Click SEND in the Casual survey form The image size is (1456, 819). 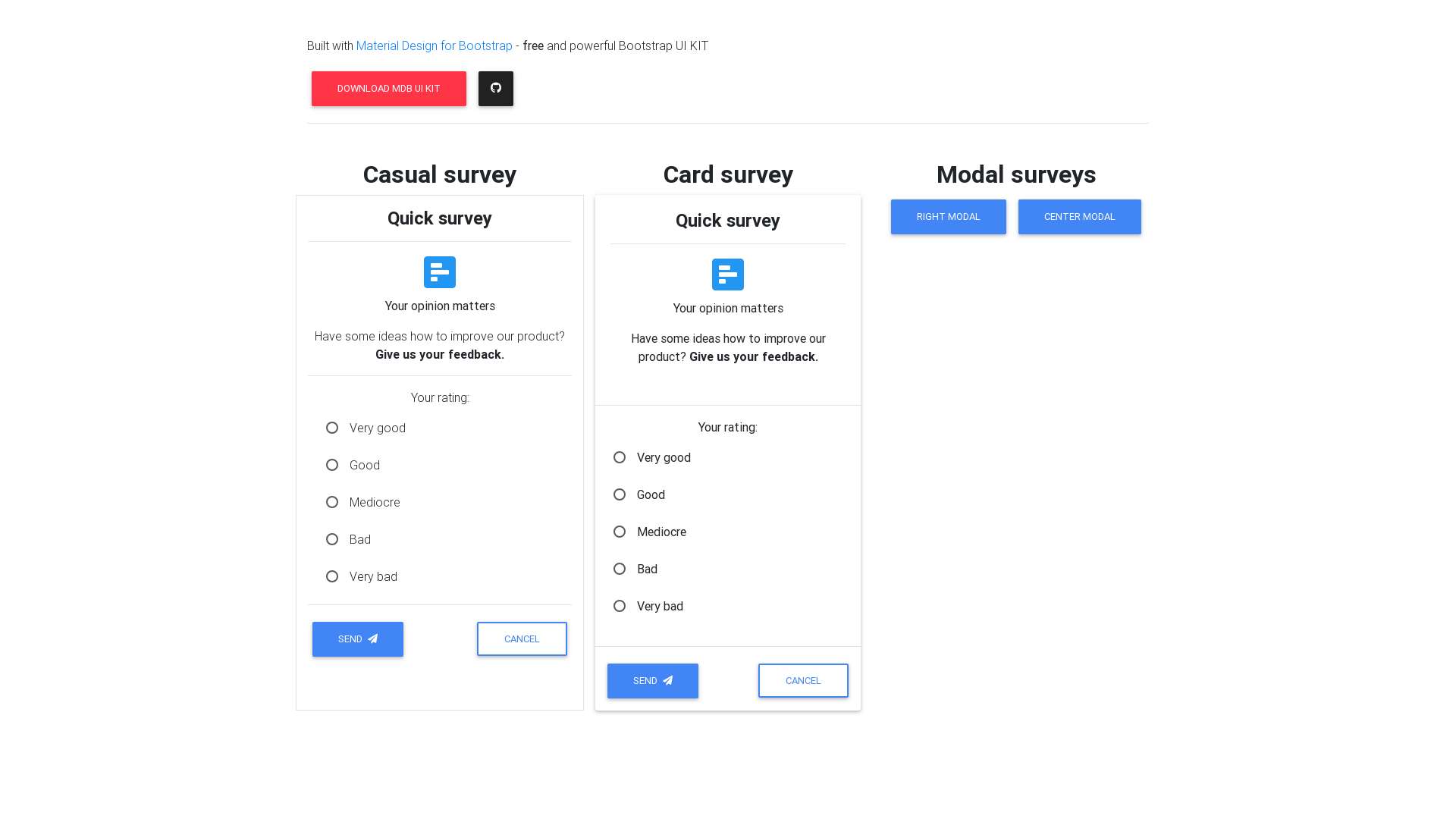point(358,638)
